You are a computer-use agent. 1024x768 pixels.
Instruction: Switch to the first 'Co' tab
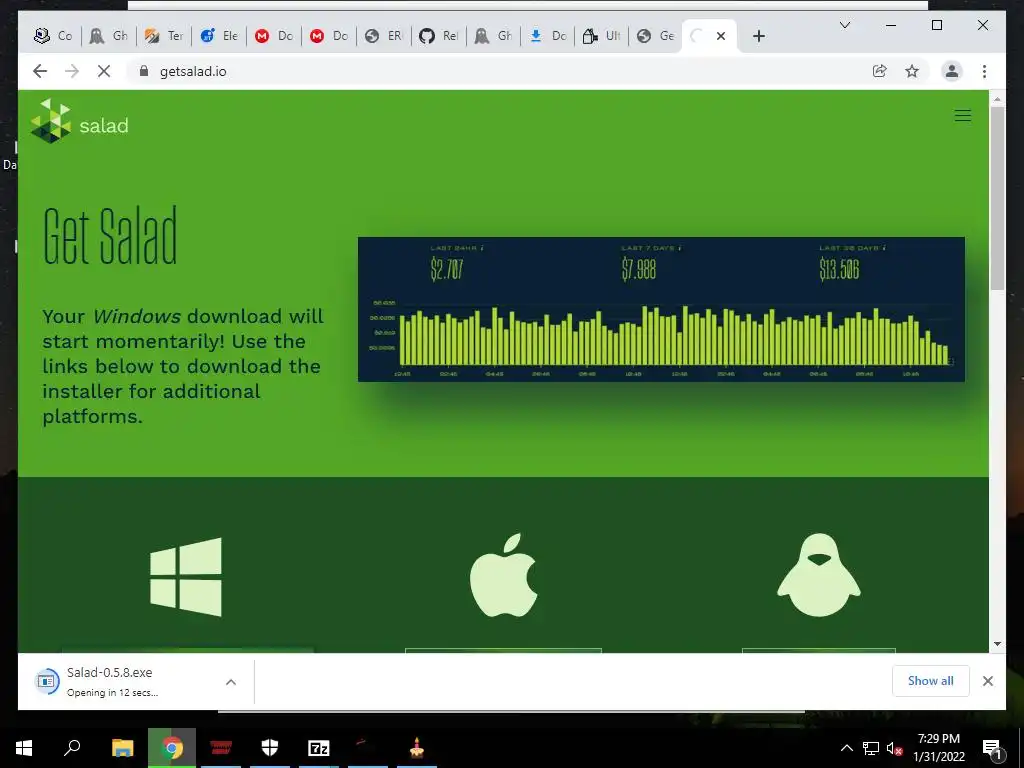coord(54,36)
